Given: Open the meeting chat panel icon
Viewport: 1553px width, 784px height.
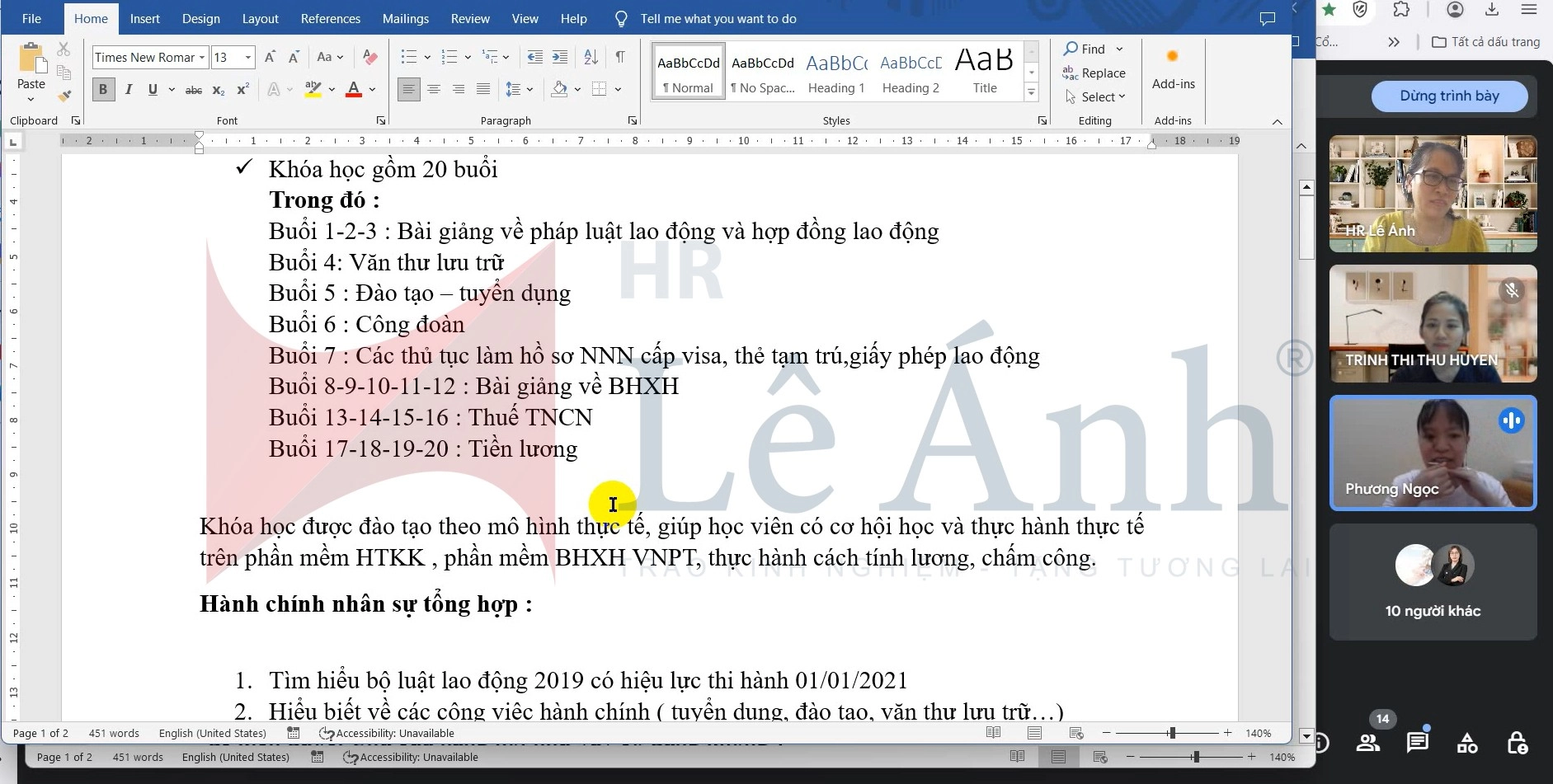Looking at the screenshot, I should [1417, 742].
